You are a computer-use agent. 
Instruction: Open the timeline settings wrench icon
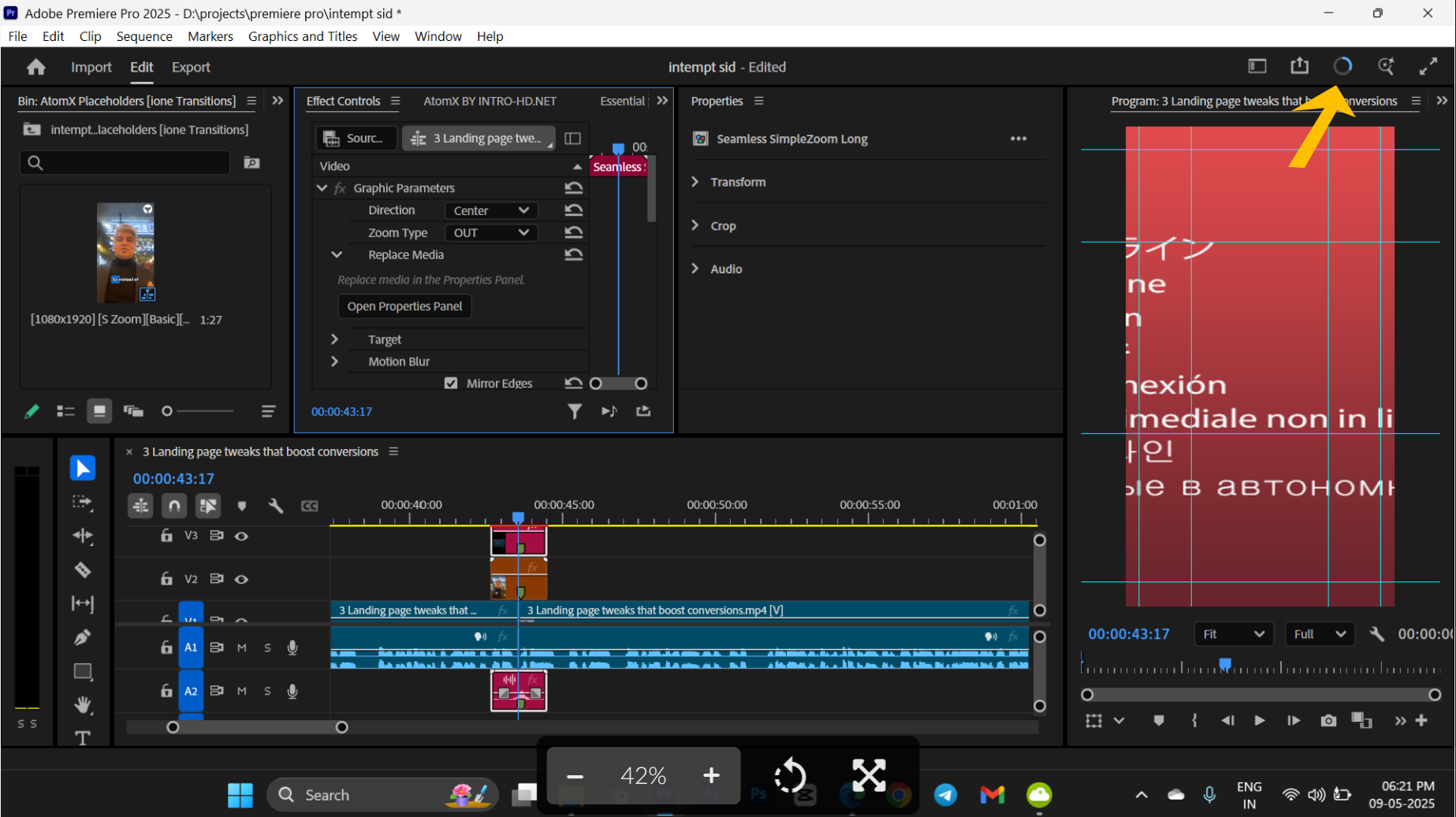[276, 506]
